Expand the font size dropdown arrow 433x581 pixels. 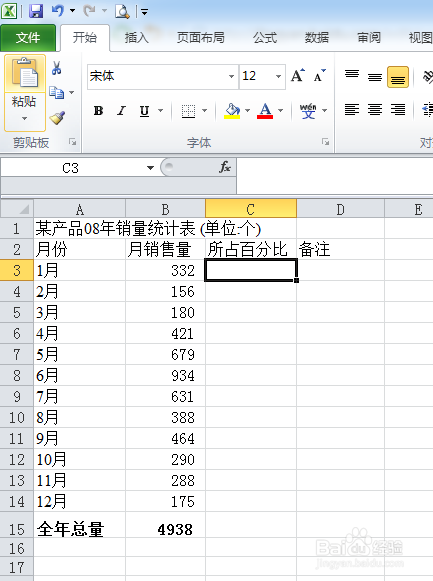coord(279,76)
